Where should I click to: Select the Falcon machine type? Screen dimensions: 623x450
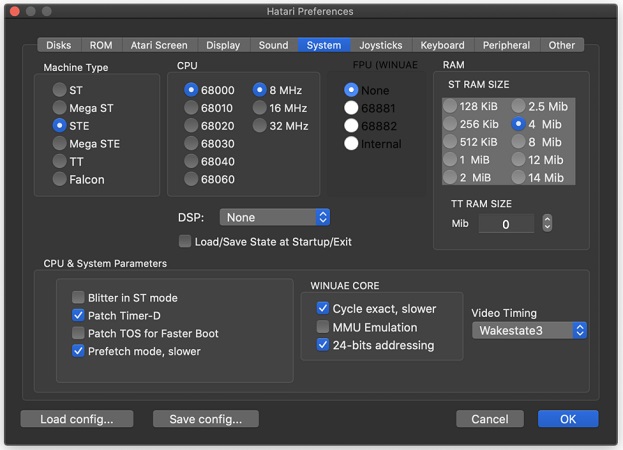[x=61, y=180]
